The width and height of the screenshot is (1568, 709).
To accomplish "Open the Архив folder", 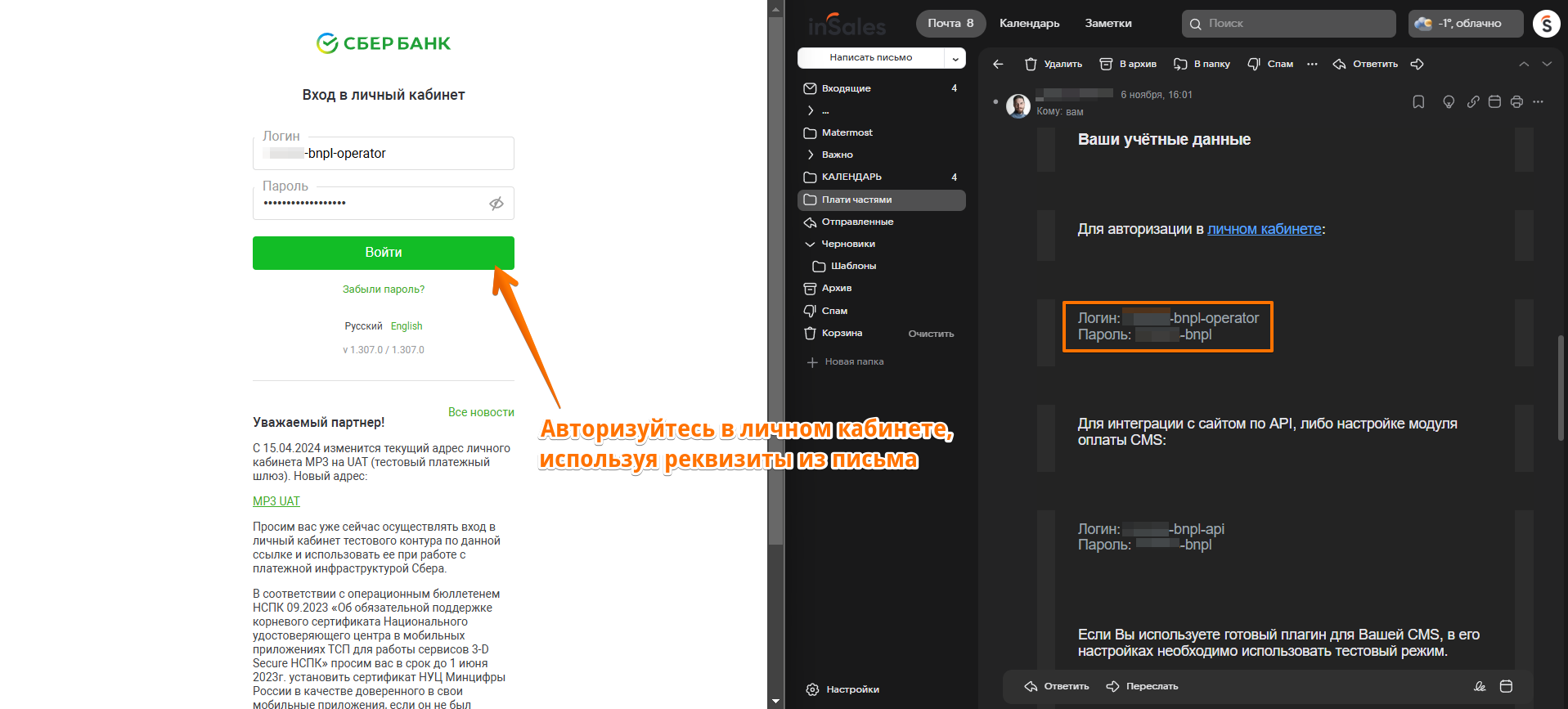I will point(882,288).
